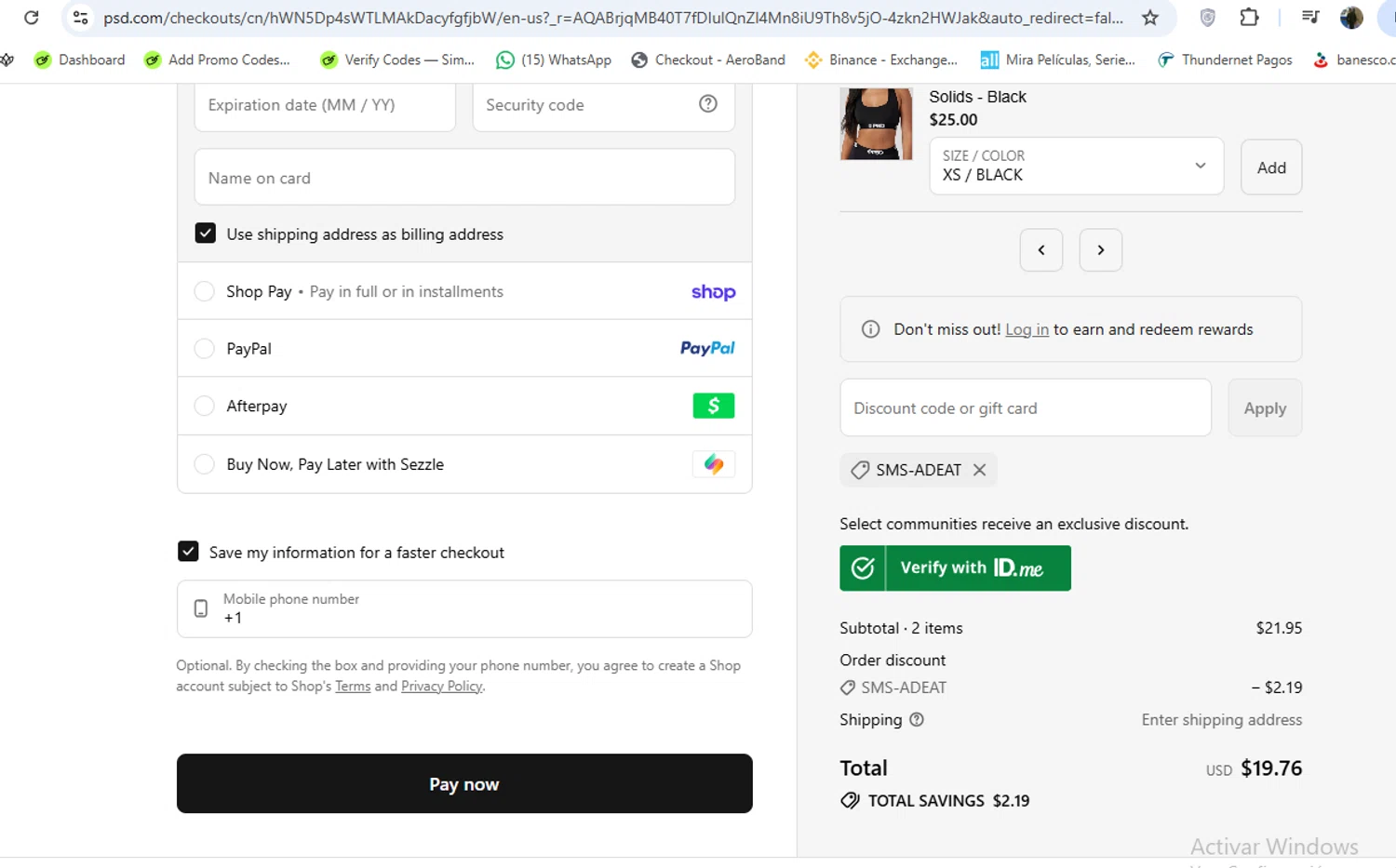1396x868 pixels.
Task: Select Buy Now, Pay Later with Sezzle
Action: 204,464
